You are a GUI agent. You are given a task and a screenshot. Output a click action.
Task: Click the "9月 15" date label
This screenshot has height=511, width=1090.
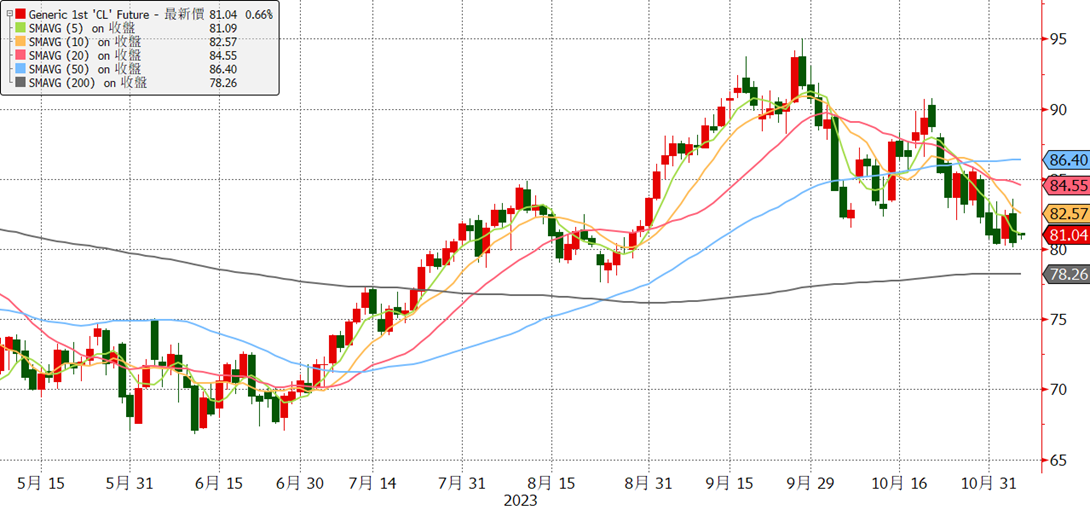729,482
